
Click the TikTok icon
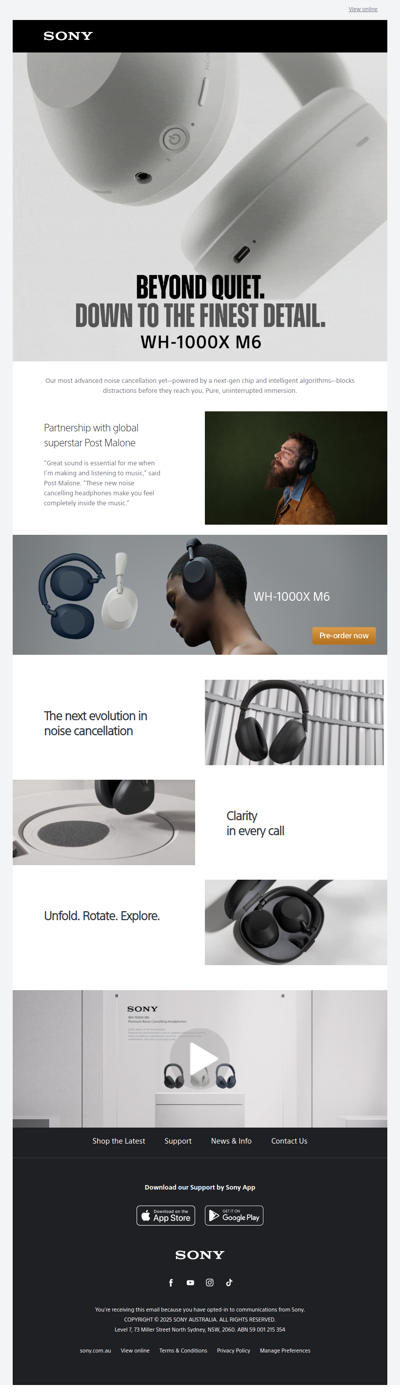(229, 1282)
